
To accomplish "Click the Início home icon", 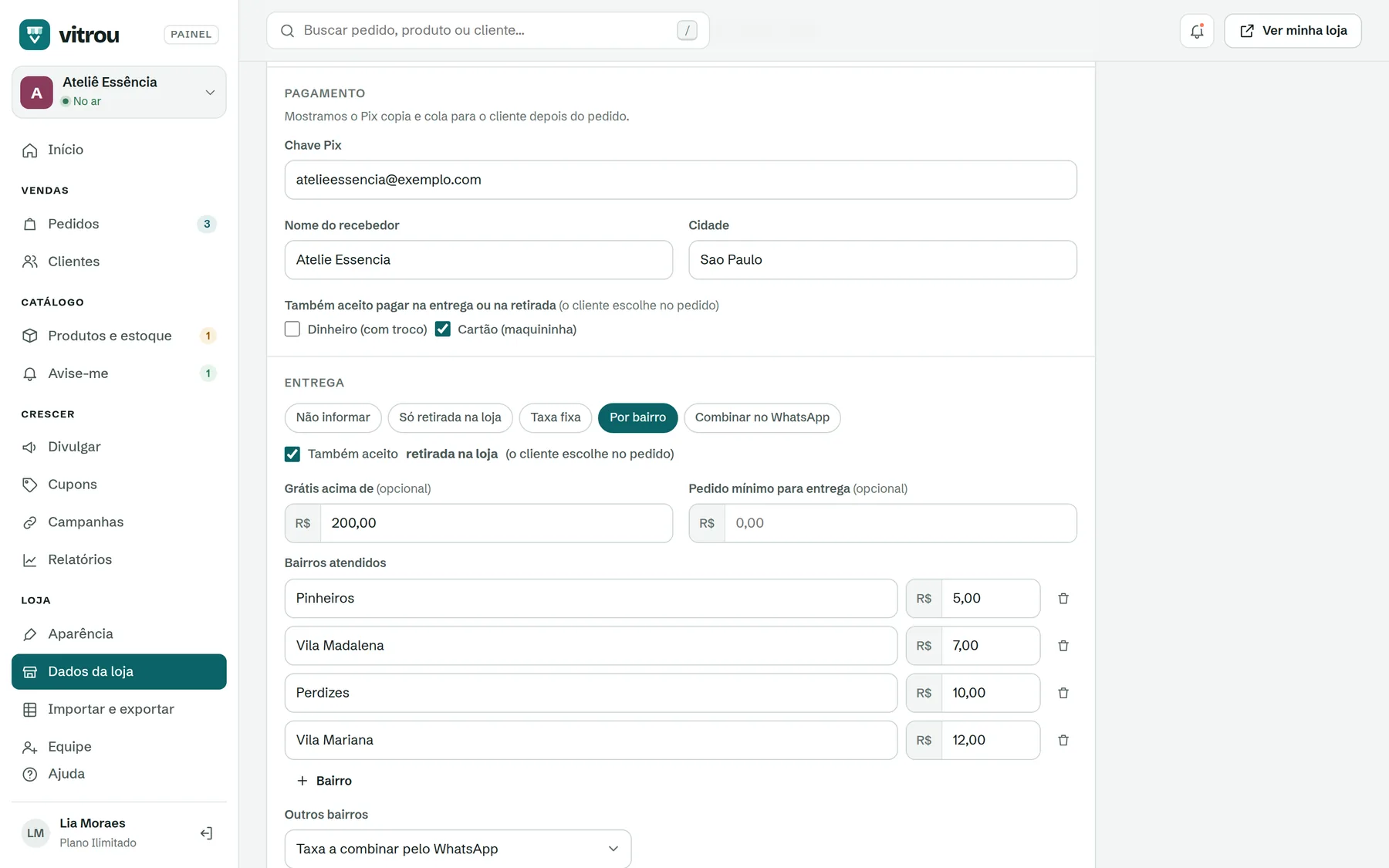I will point(30,150).
